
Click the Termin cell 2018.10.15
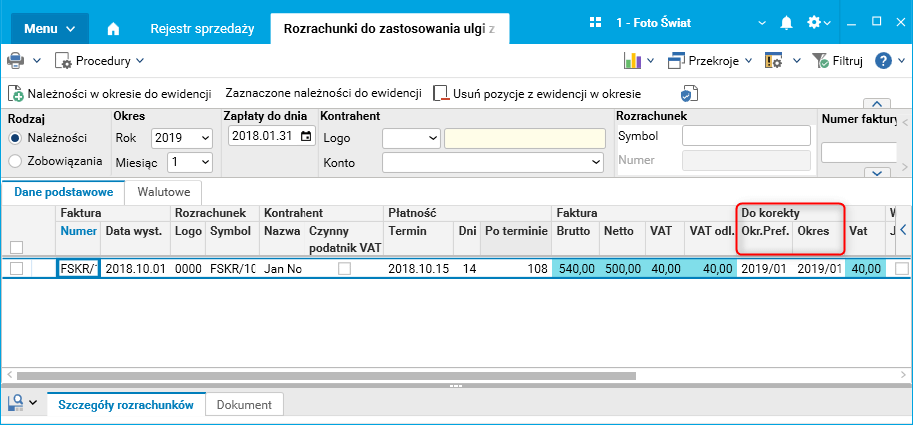point(417,268)
